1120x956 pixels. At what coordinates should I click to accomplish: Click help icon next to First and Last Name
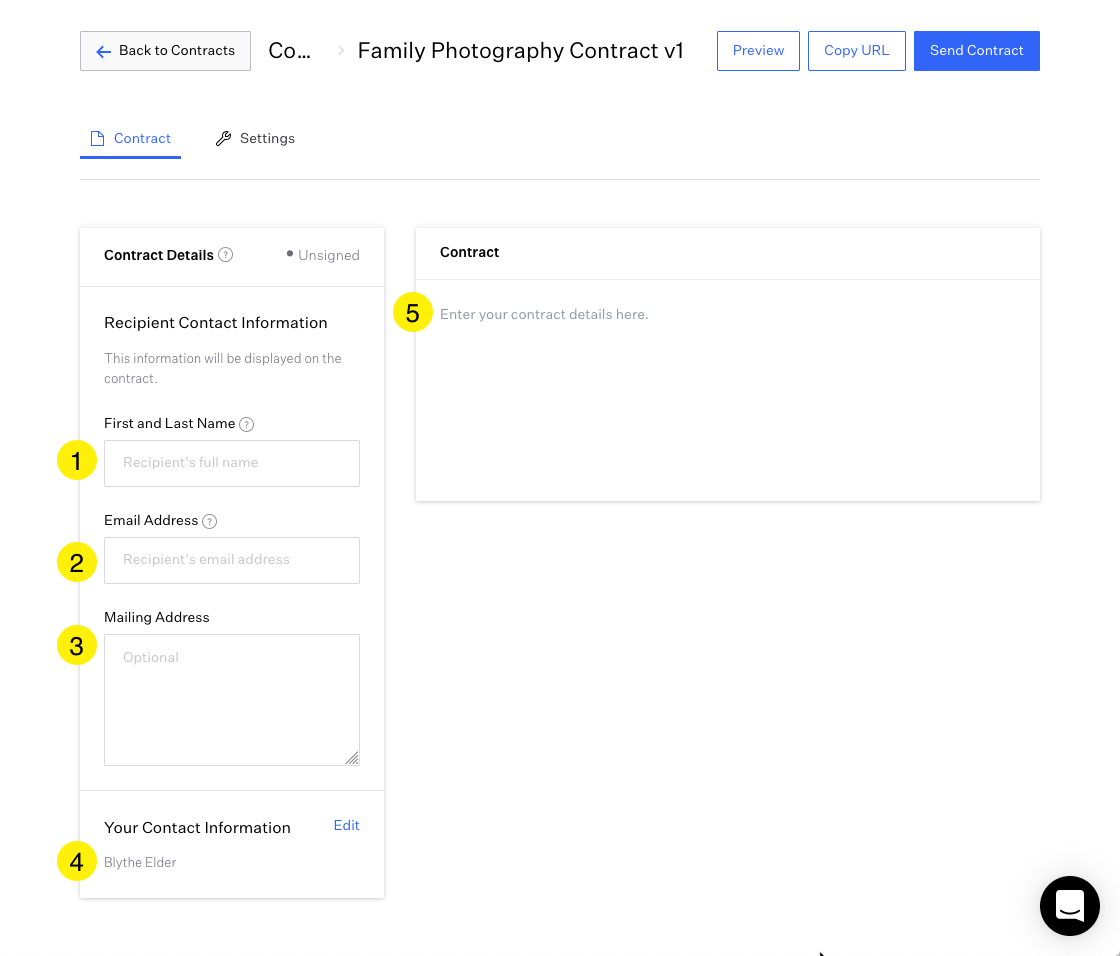pos(247,424)
